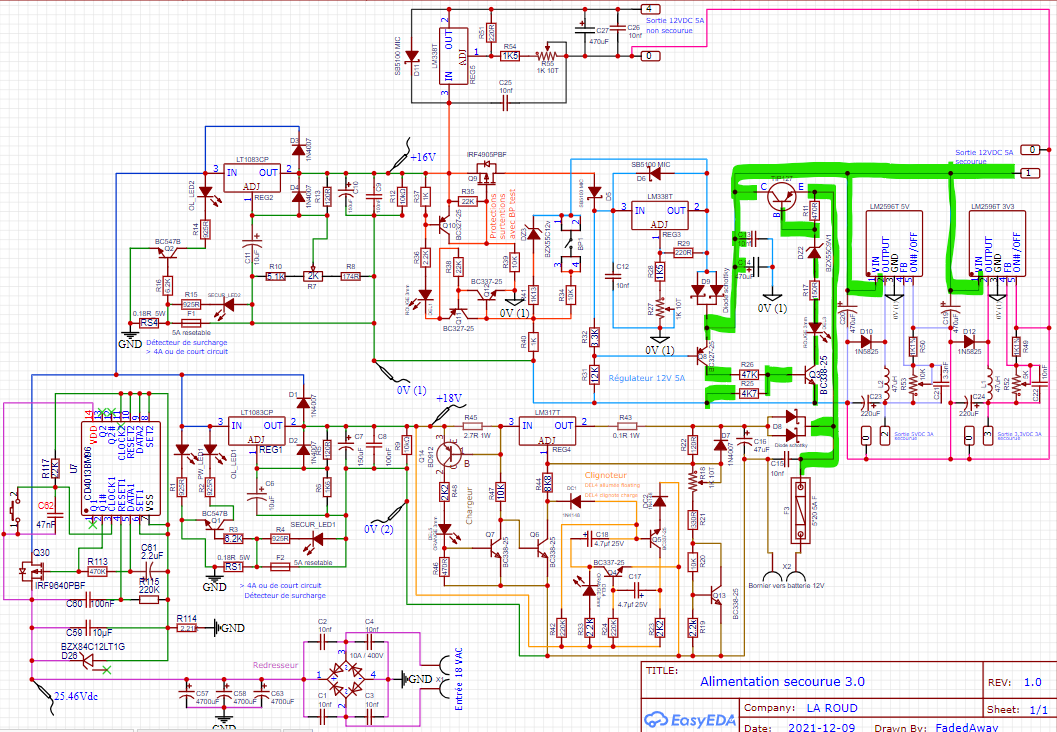Viewport: 1057px width, 732px height.
Task: Select the Redresseur section label
Action: click(275, 665)
